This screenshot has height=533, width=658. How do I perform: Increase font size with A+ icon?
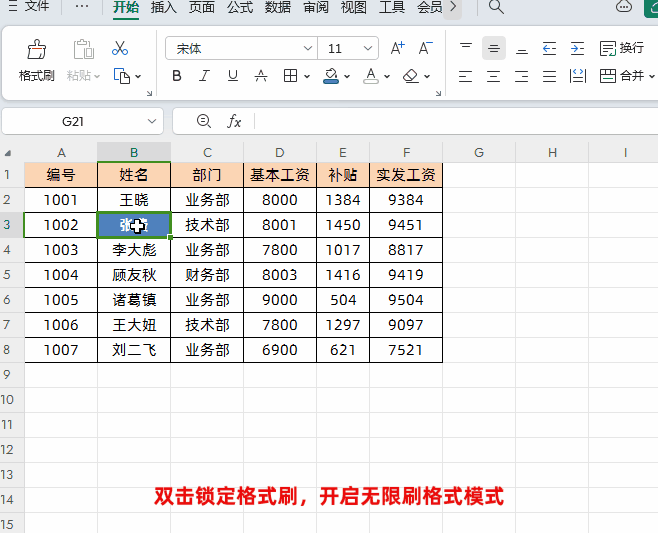[397, 48]
